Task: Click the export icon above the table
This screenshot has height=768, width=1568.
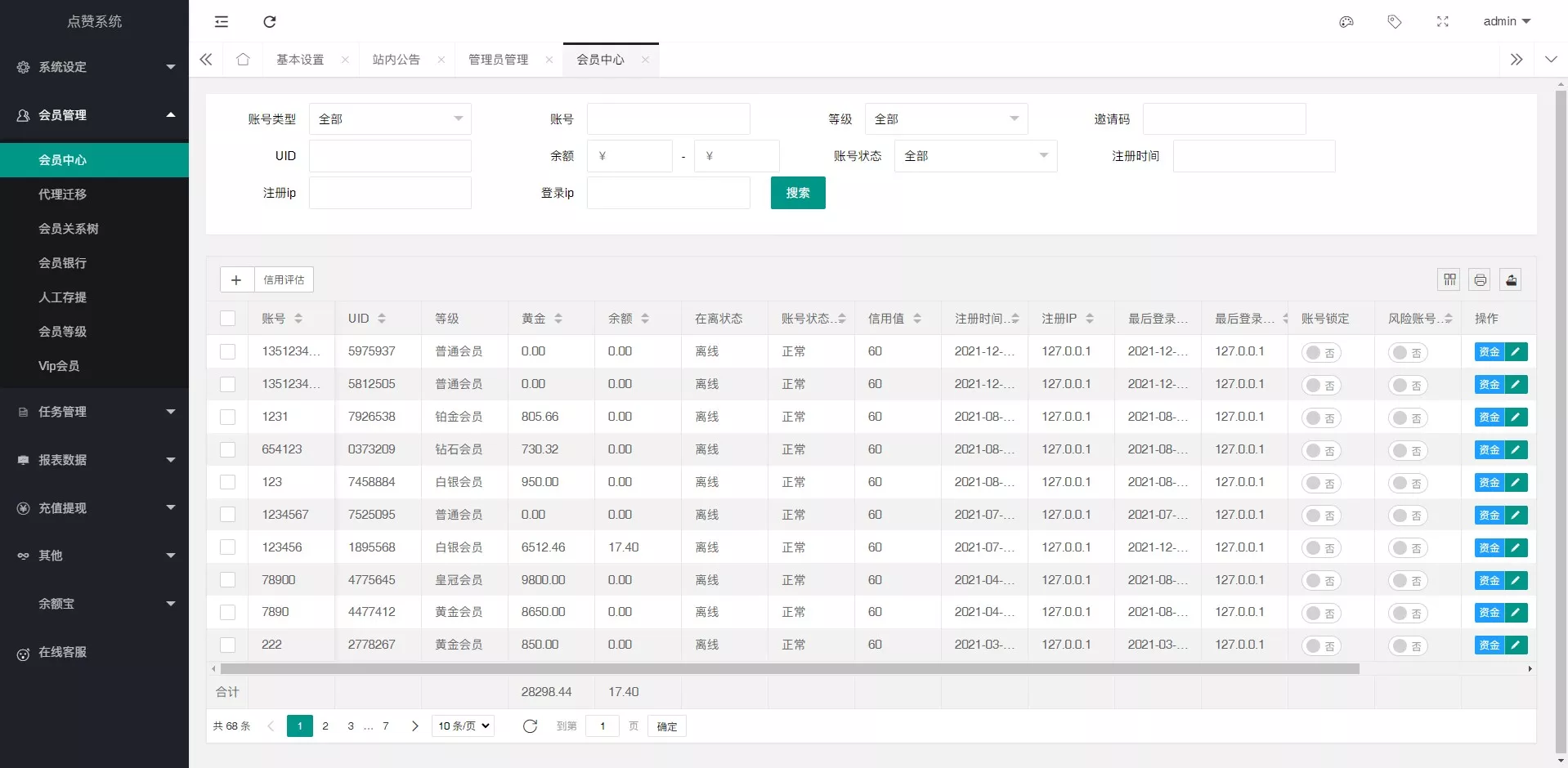Action: coord(1511,280)
